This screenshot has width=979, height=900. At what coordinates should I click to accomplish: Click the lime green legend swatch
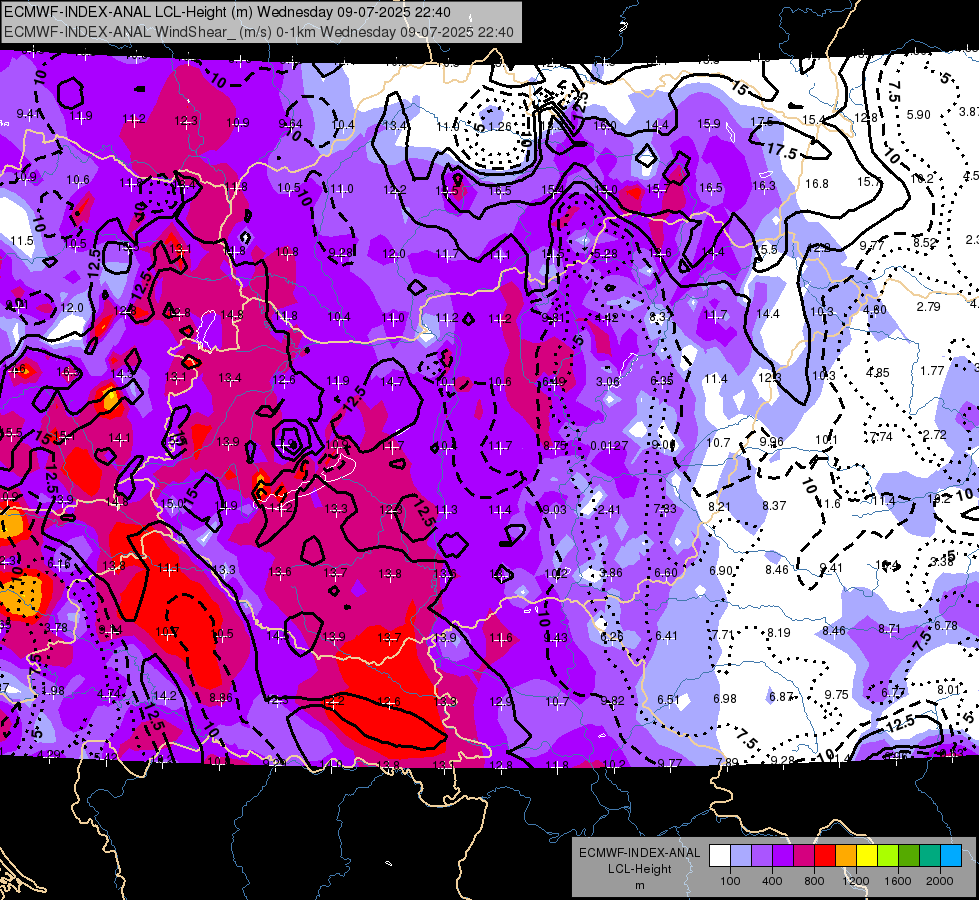(888, 856)
